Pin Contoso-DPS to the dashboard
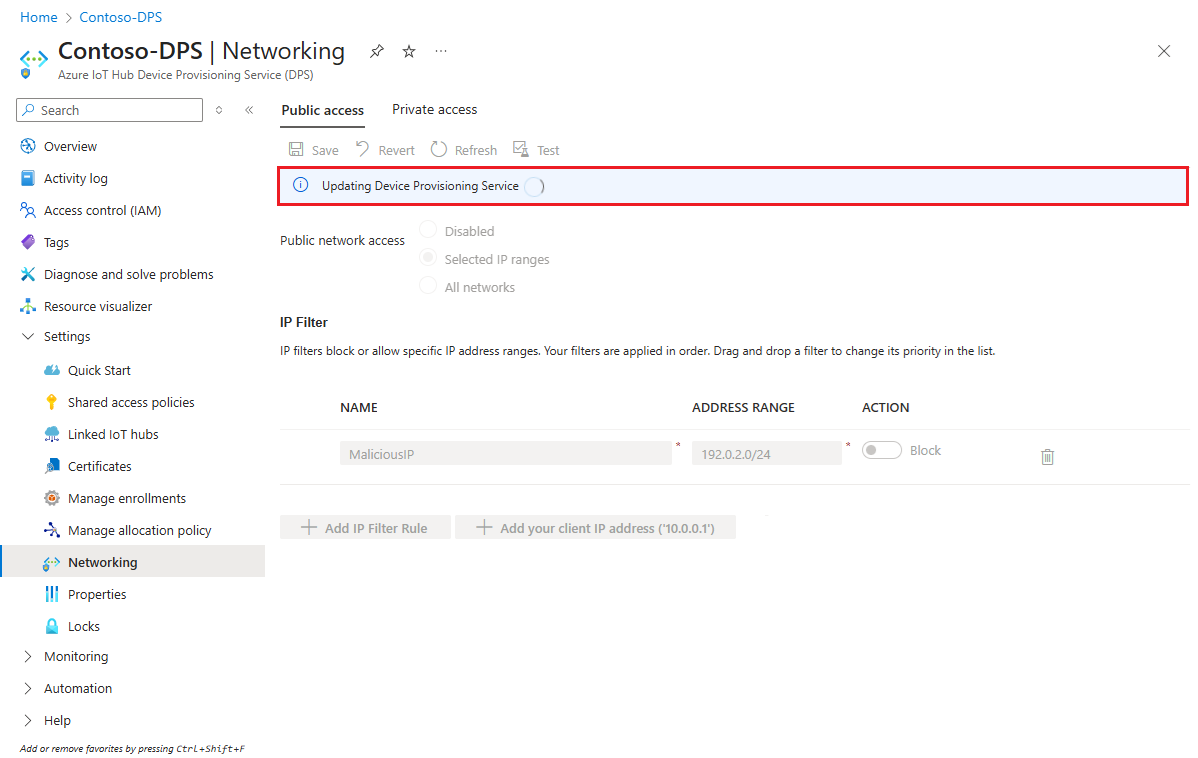Image resolution: width=1198 pixels, height=758 pixels. pos(376,50)
